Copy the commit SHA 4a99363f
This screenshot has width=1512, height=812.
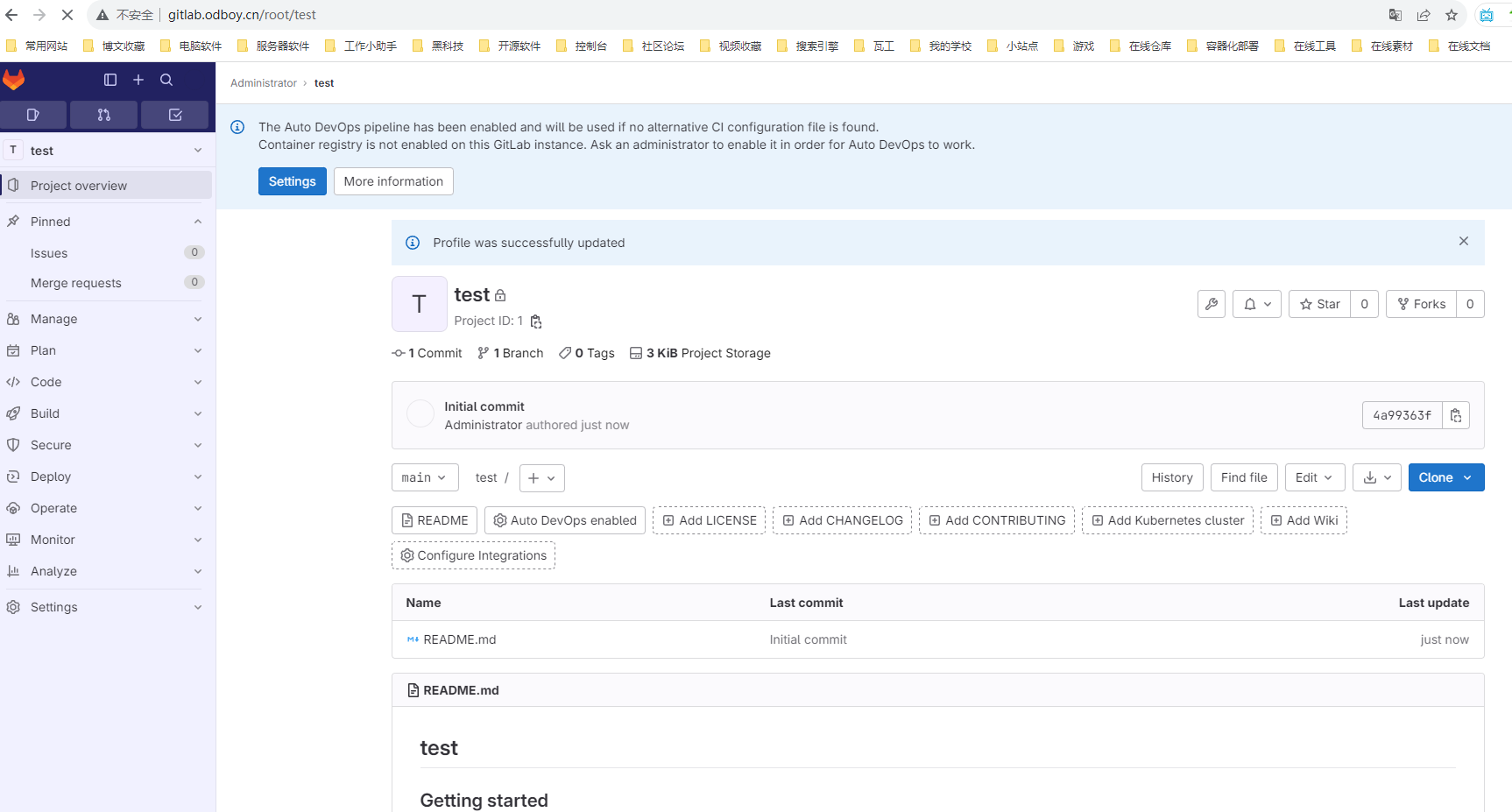coord(1455,415)
